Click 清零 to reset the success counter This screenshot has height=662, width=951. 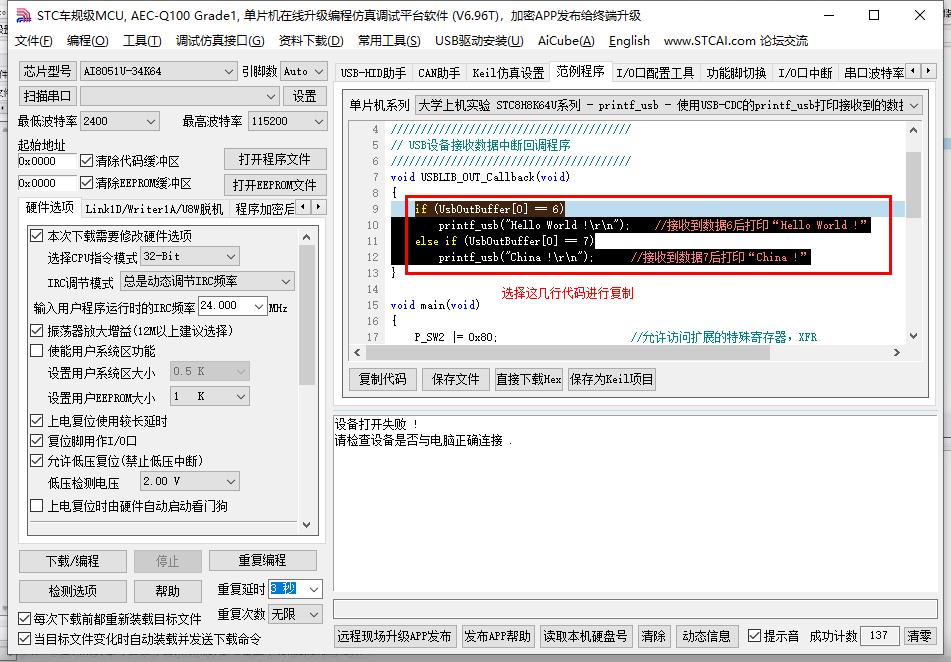click(x=922, y=636)
